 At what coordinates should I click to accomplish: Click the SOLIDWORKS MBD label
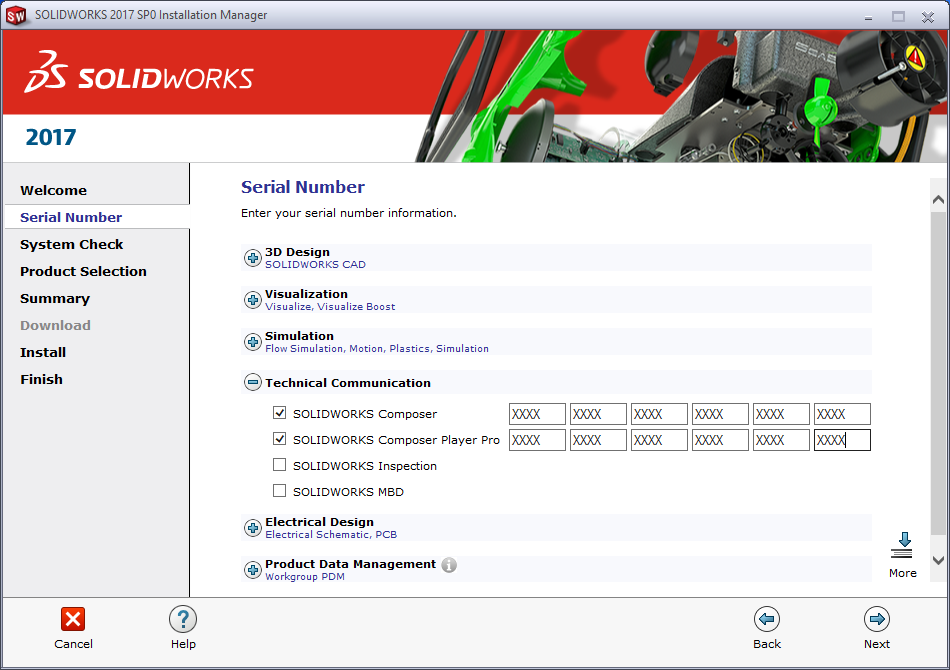click(348, 492)
